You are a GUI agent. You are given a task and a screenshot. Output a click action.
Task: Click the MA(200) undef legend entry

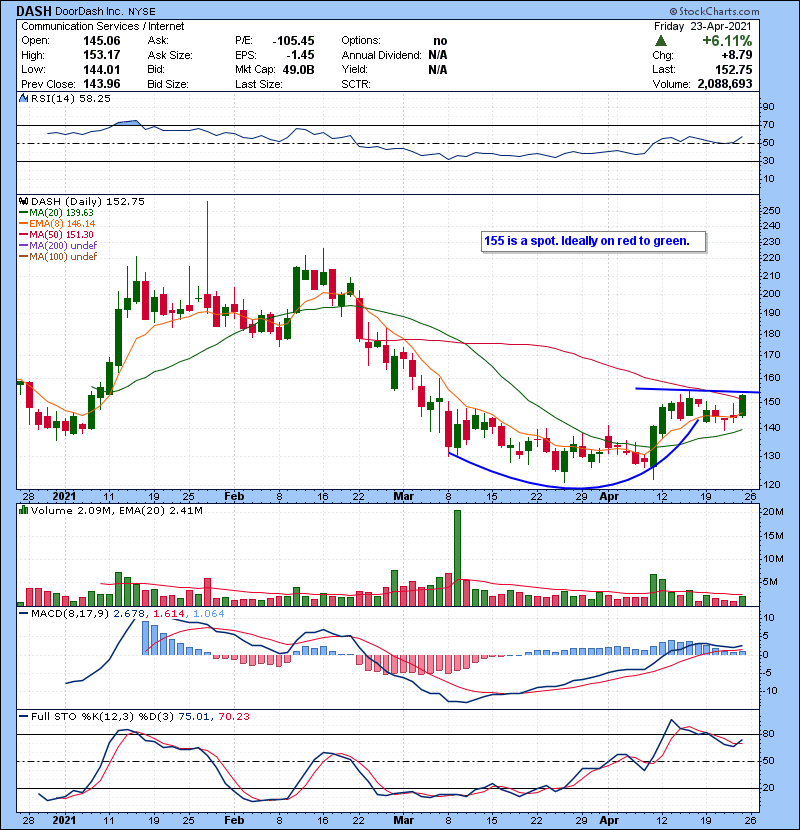(x=58, y=246)
